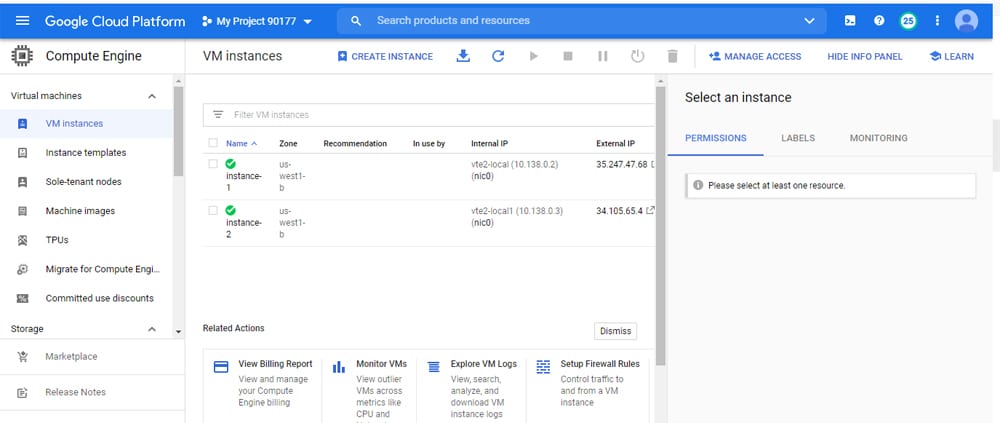Check the instance-1 checkbox
Screen dimensions: 1000x423
click(213, 162)
